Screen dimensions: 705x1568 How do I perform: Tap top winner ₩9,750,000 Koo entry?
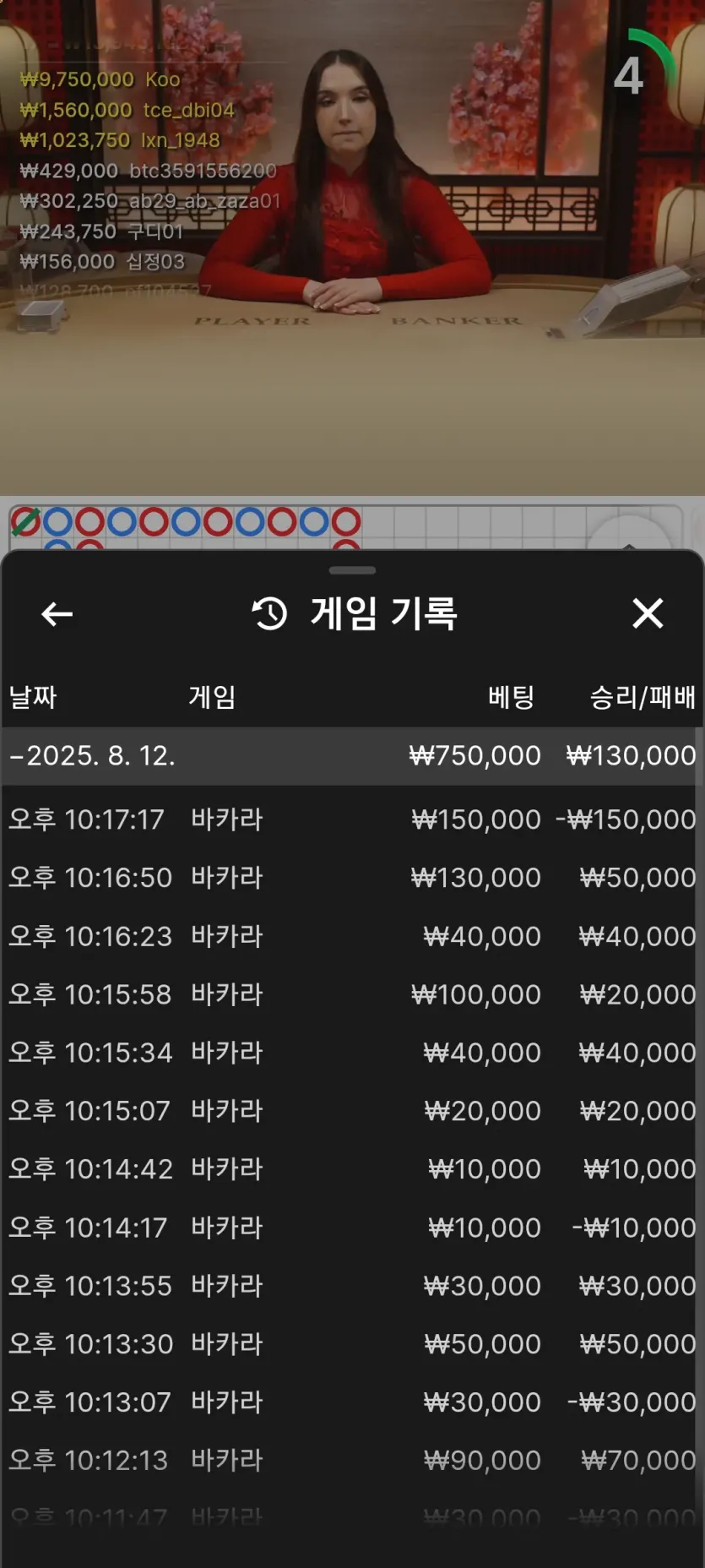(100, 79)
